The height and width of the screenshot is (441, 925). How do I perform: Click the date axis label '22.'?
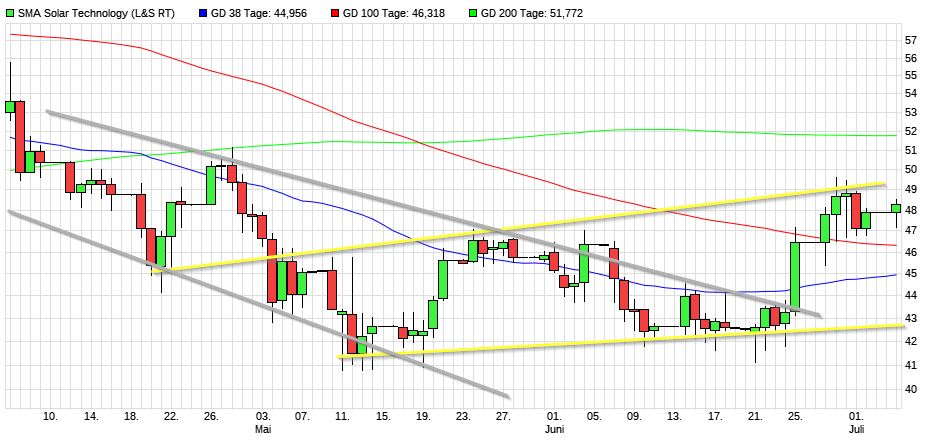[x=171, y=417]
